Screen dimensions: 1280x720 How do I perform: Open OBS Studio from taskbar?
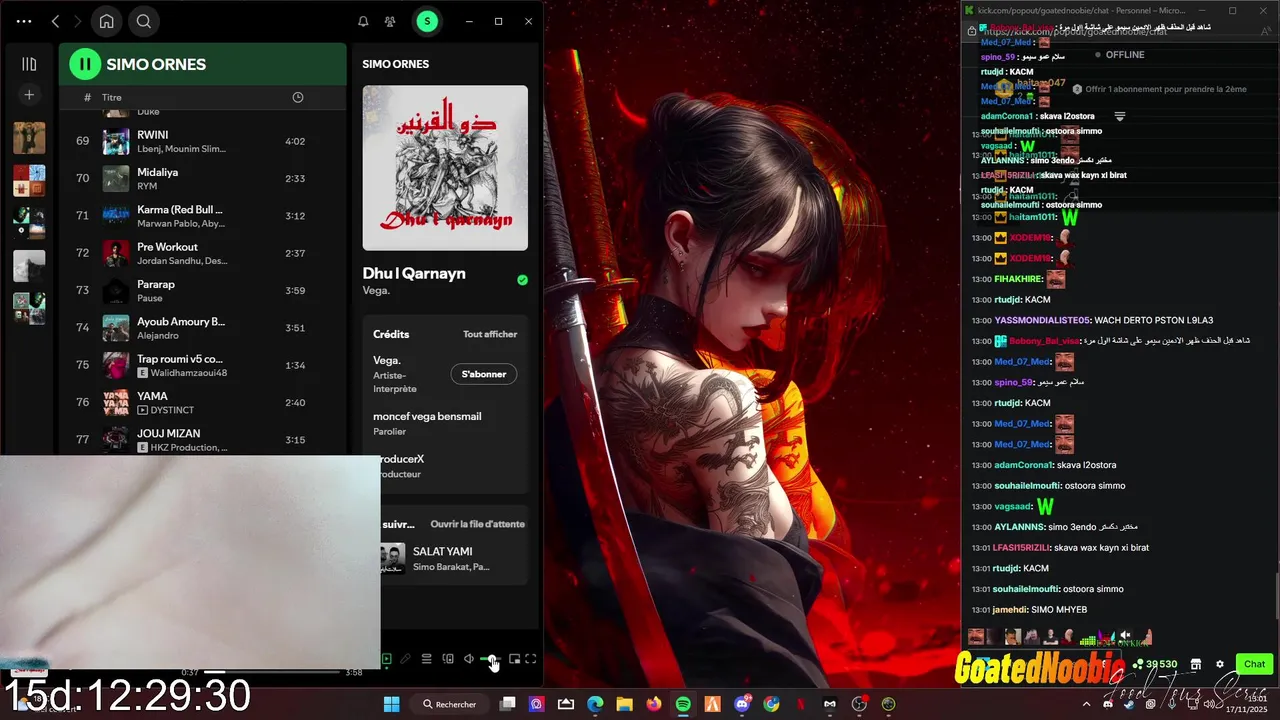coord(859,704)
